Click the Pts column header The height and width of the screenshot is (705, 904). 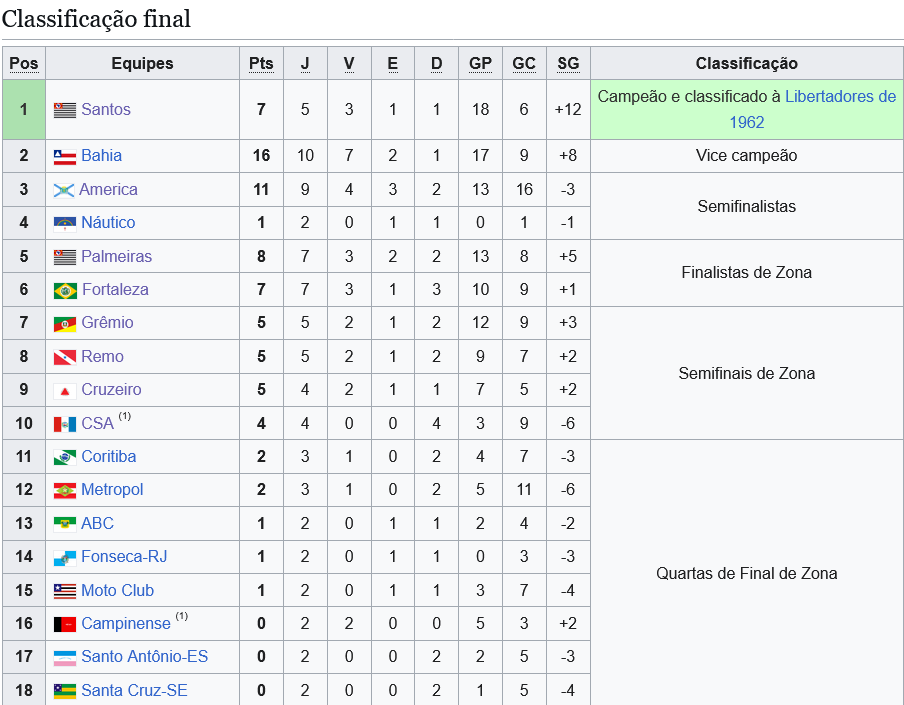click(x=261, y=64)
